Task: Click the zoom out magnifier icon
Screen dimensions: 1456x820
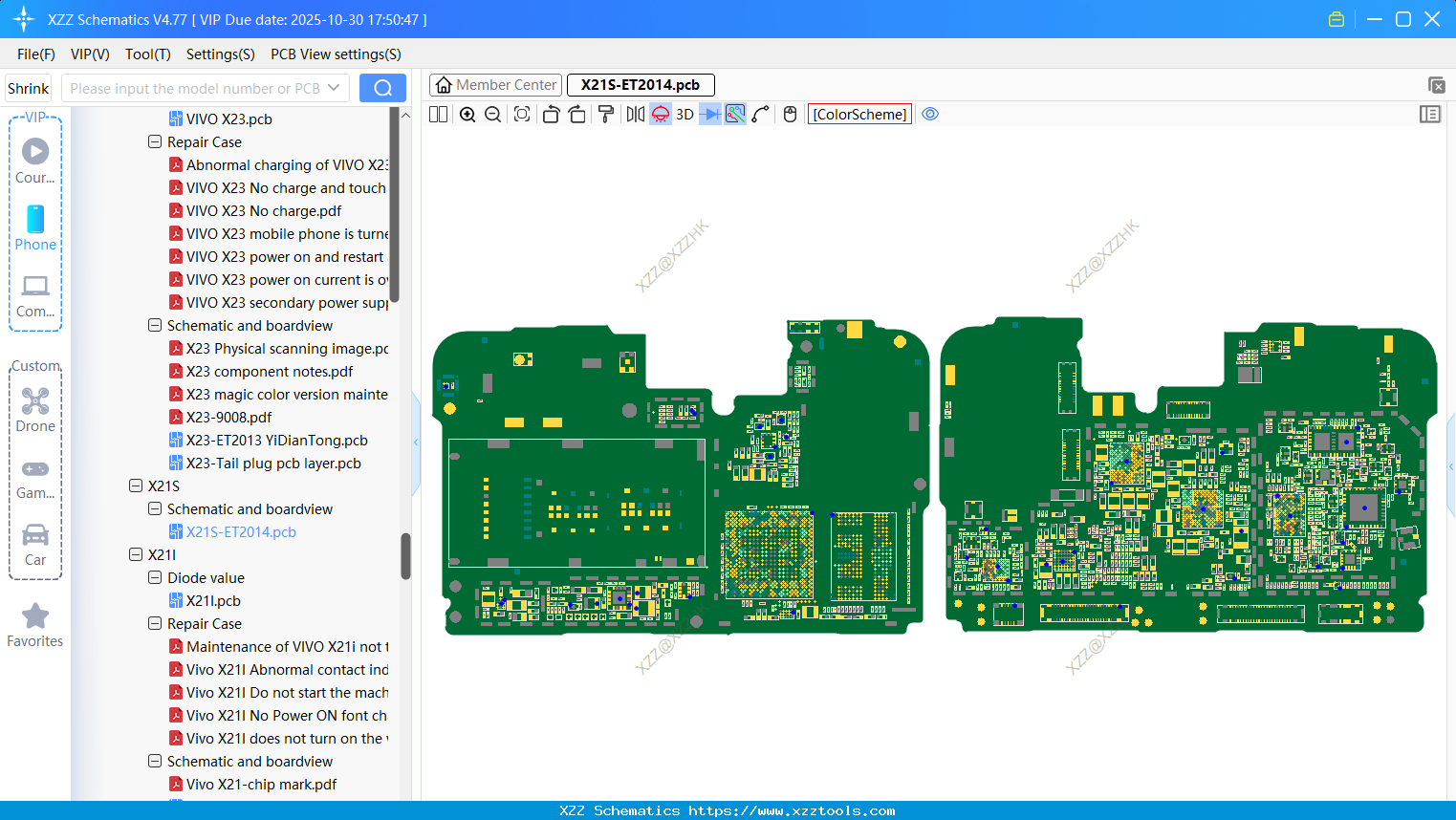Action: click(493, 115)
